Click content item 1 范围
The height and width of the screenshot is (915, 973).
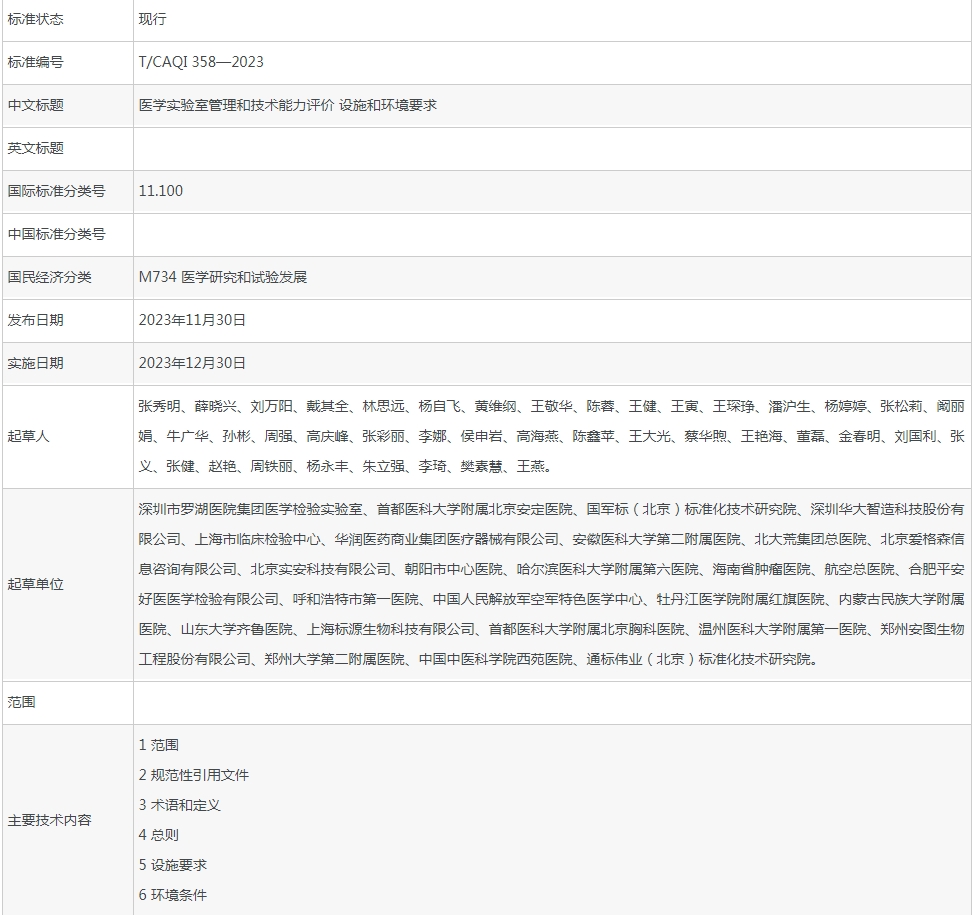click(x=159, y=745)
